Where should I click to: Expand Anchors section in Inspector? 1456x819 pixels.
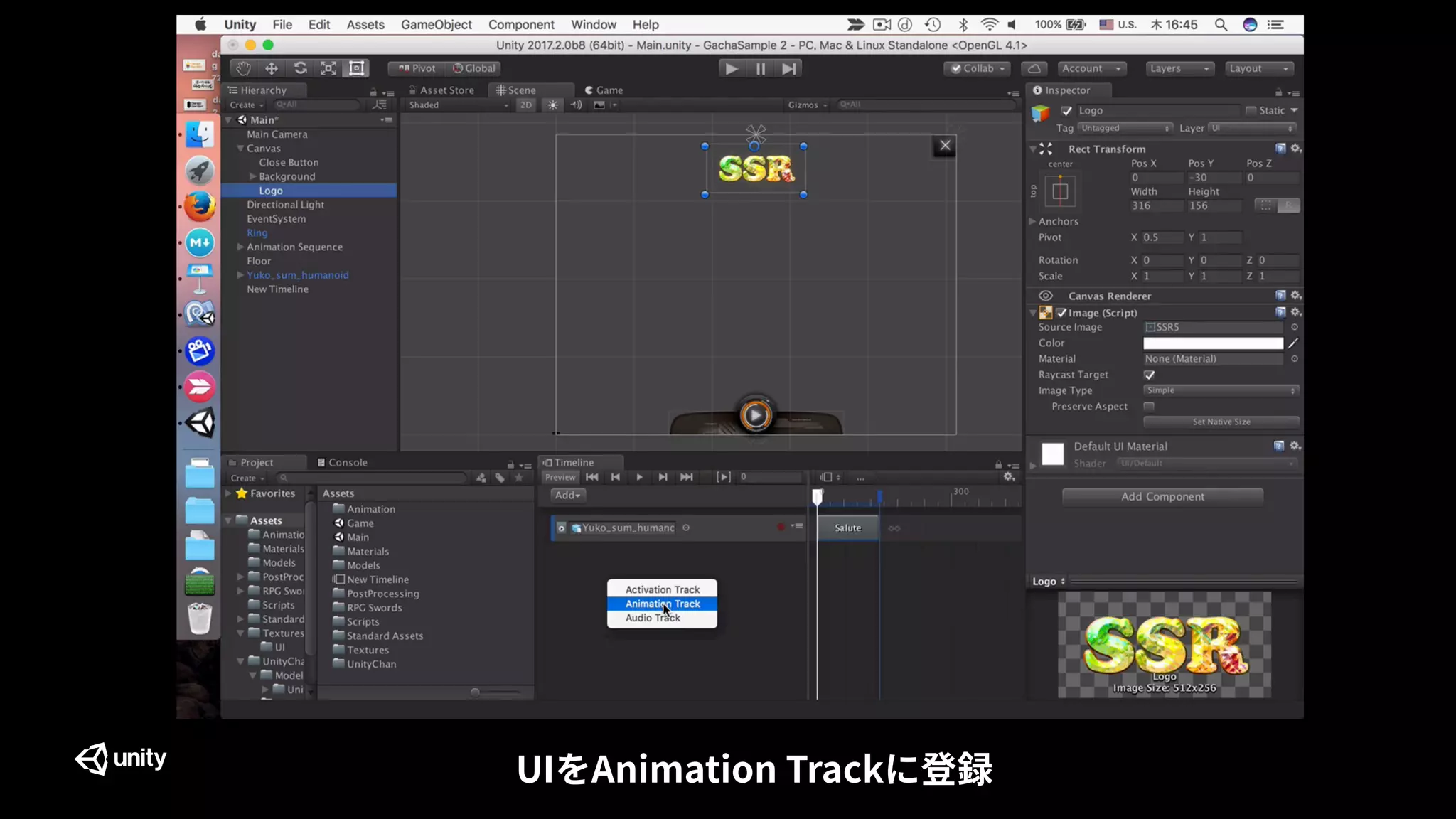click(1032, 221)
